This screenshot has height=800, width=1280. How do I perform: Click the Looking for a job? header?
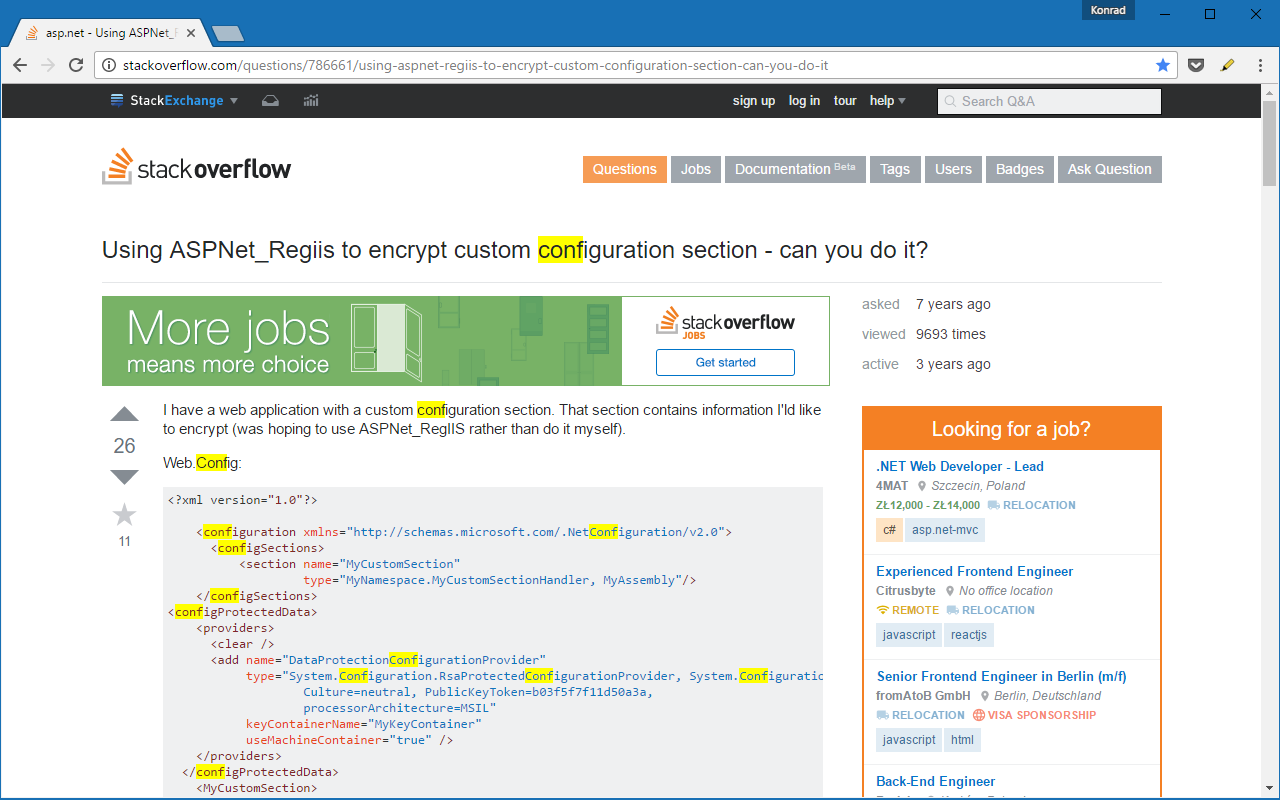[1011, 429]
